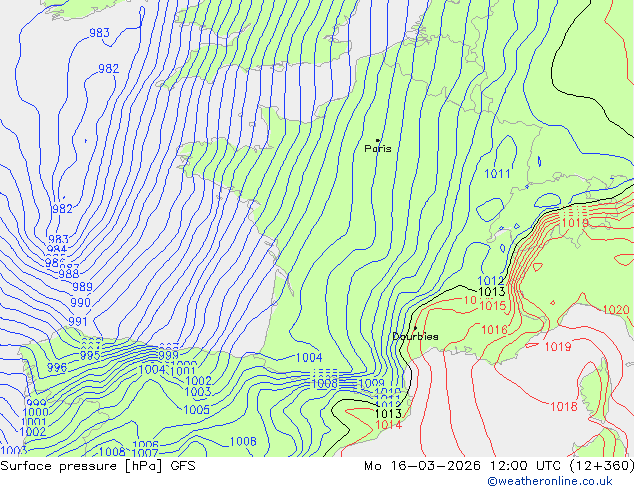Viewport: 634px width, 490px height.
Task: Select the black dot marking Dourbies
Action: tap(415, 328)
